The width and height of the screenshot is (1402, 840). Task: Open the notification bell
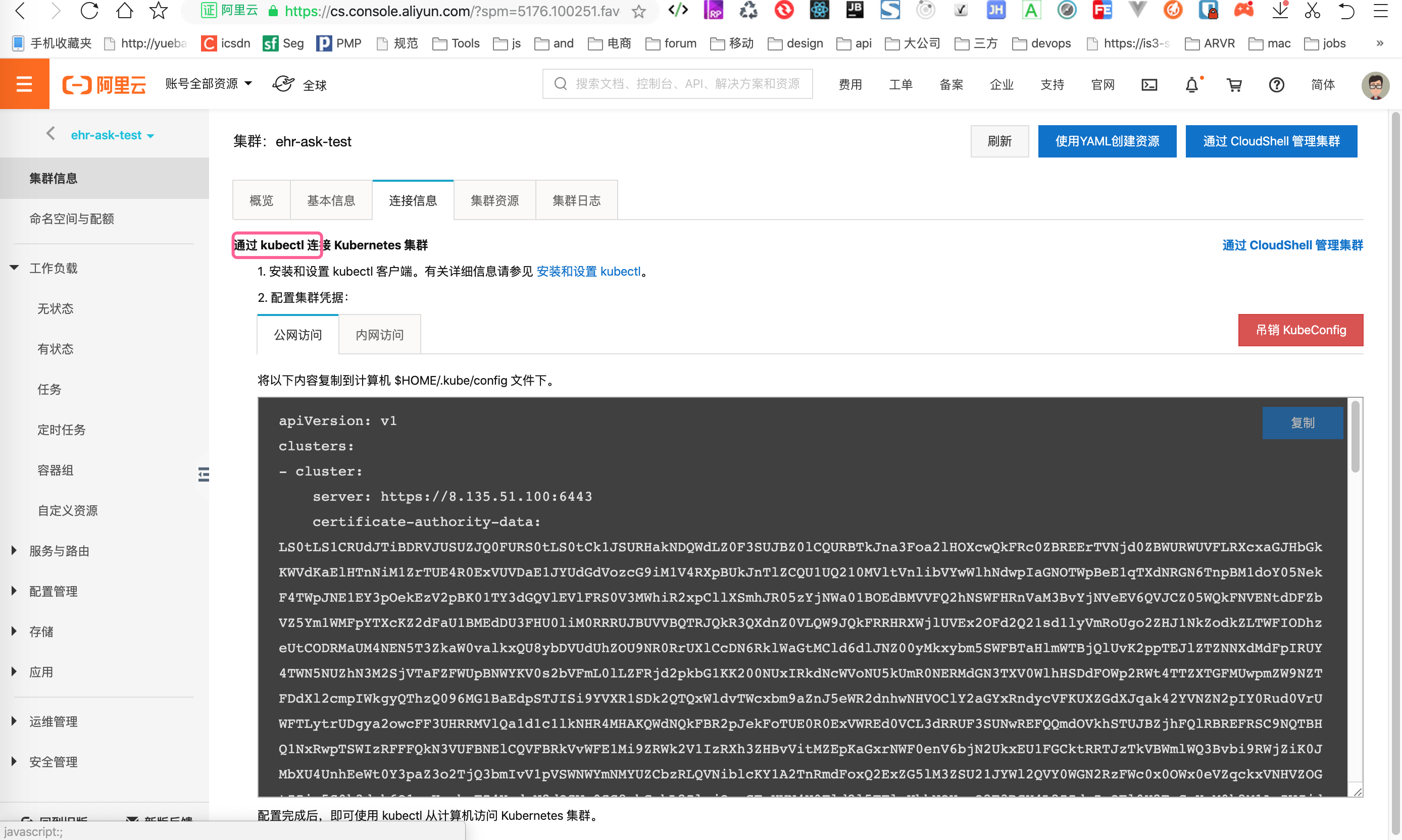[1191, 85]
